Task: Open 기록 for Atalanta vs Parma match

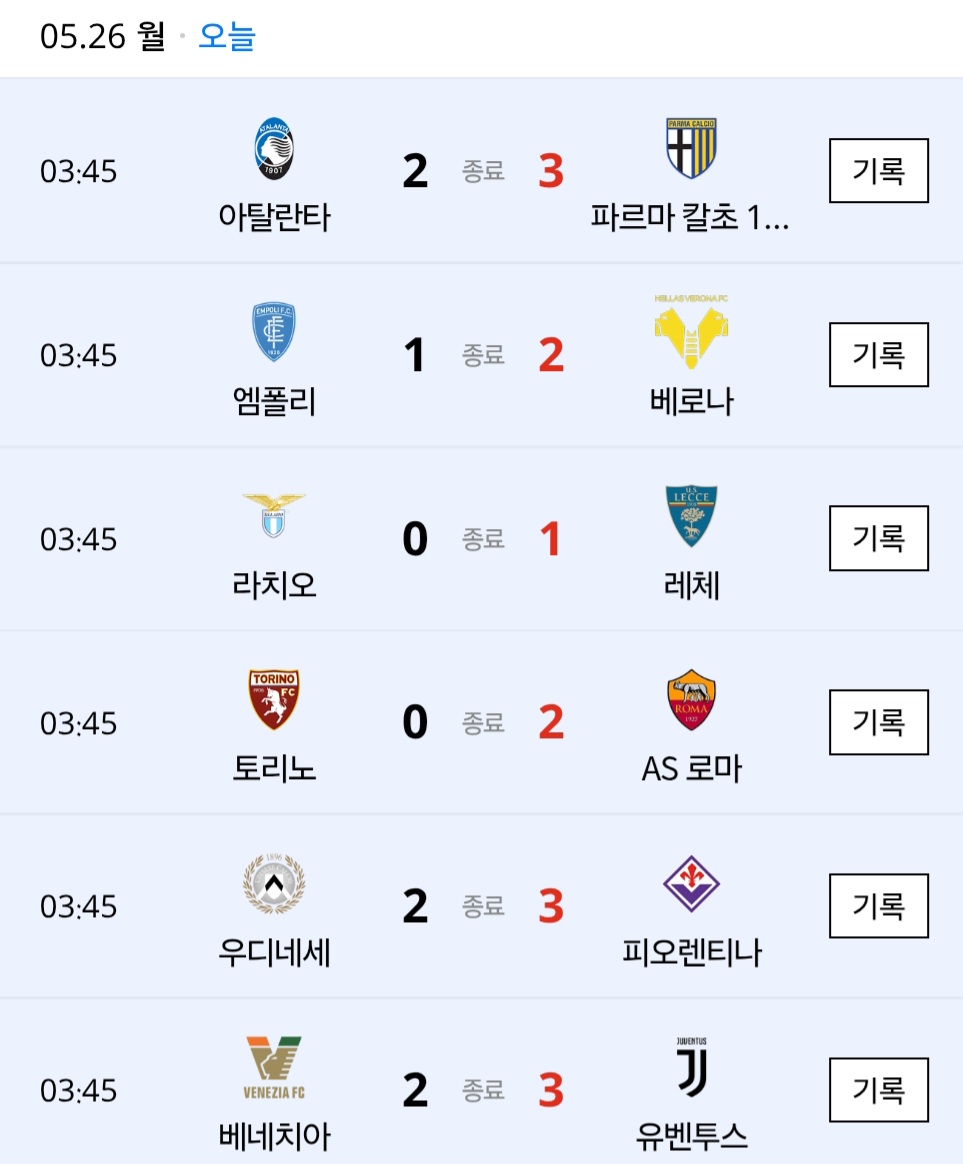Action: [878, 171]
